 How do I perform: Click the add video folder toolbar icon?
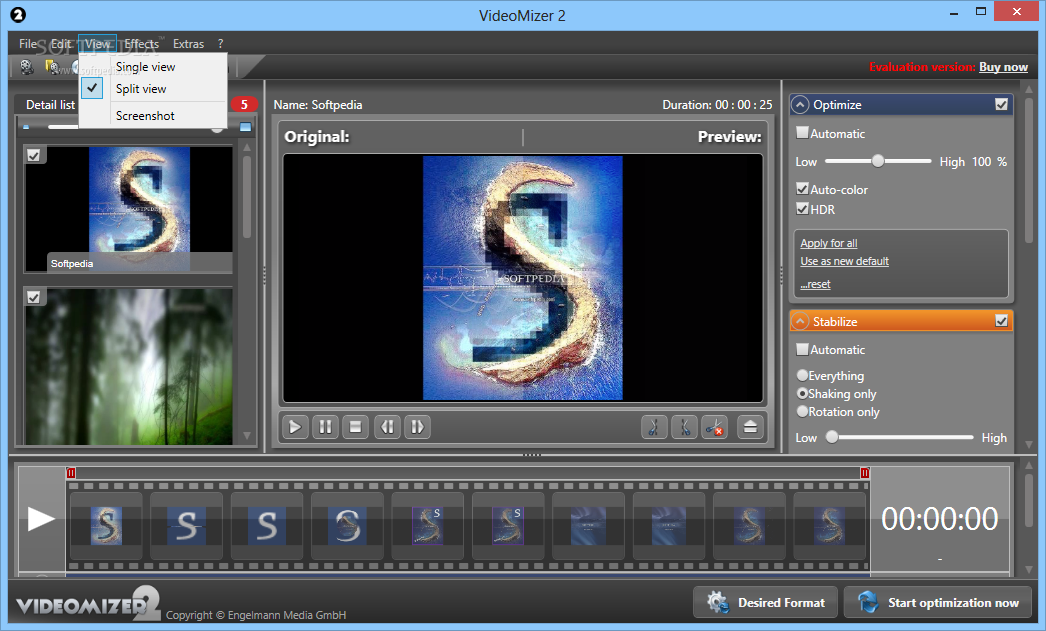[x=52, y=67]
